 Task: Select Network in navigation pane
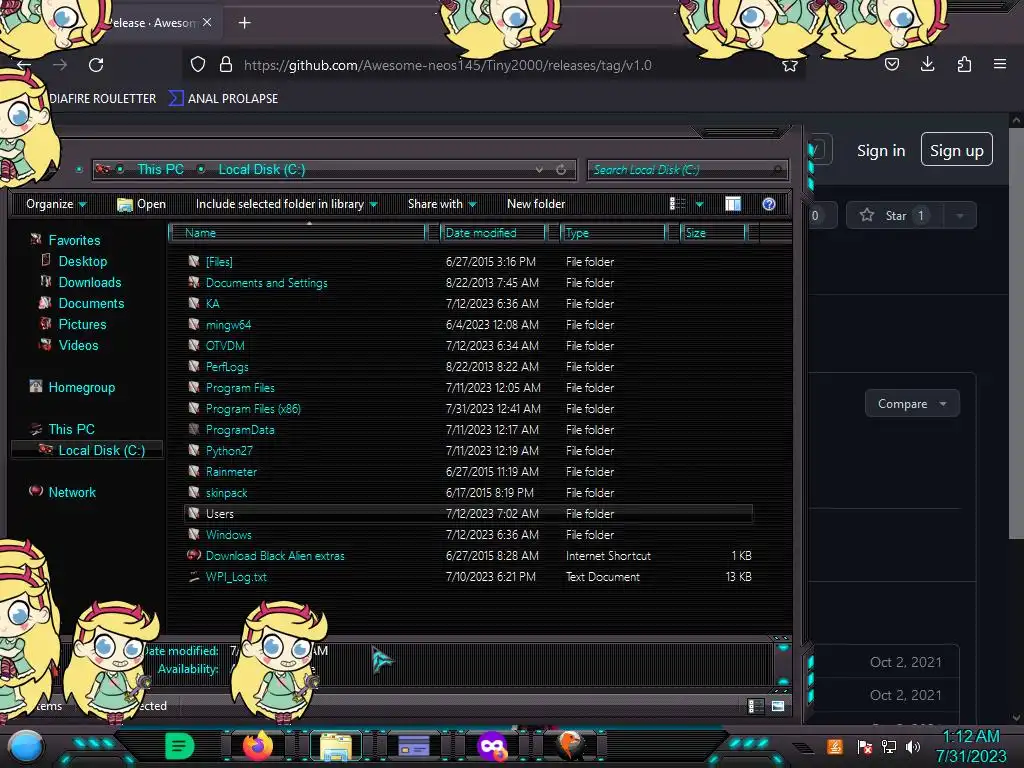[72, 492]
